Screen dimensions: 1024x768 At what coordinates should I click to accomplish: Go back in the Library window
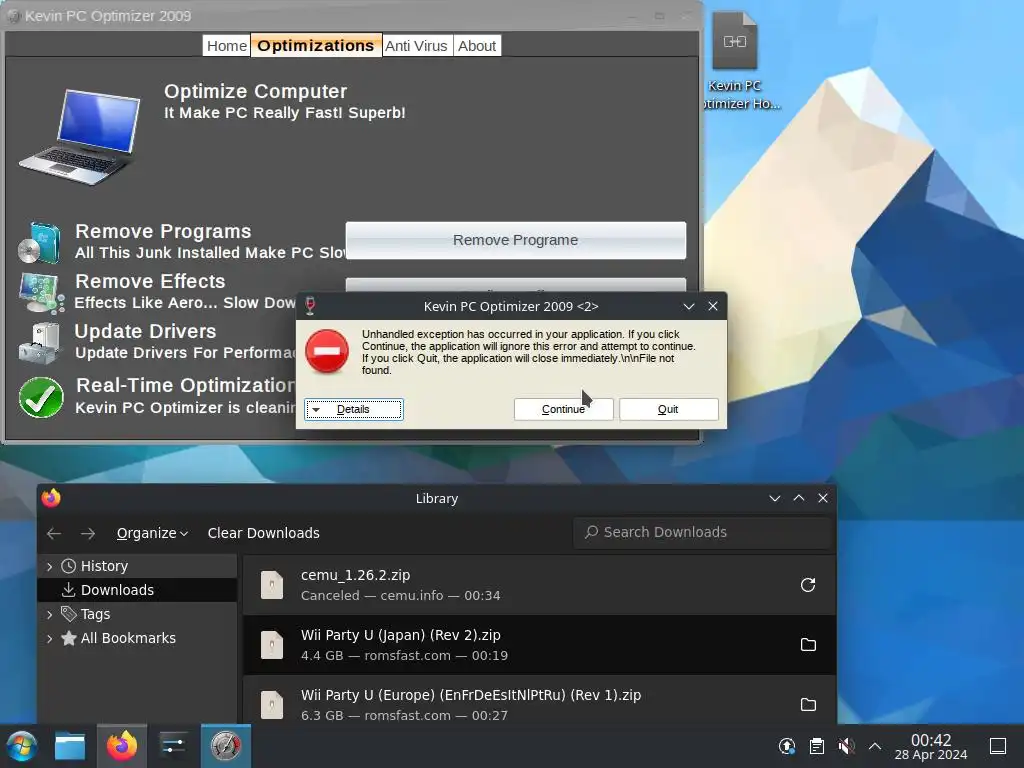54,534
